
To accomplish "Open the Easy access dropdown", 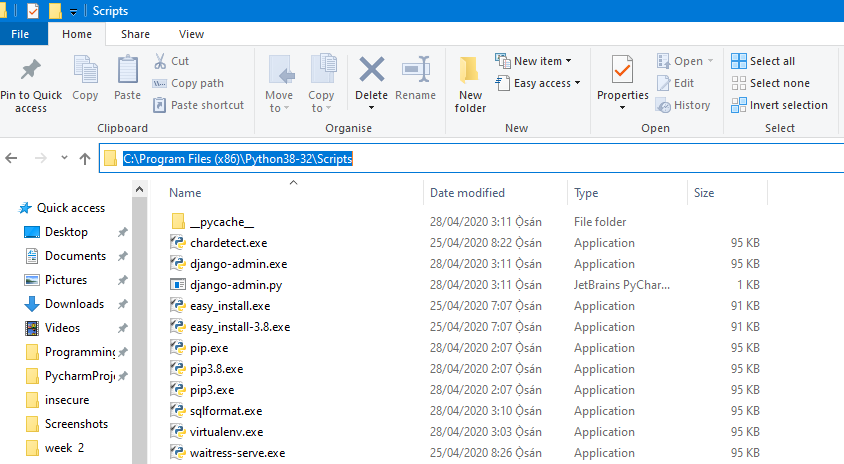I will [x=538, y=83].
